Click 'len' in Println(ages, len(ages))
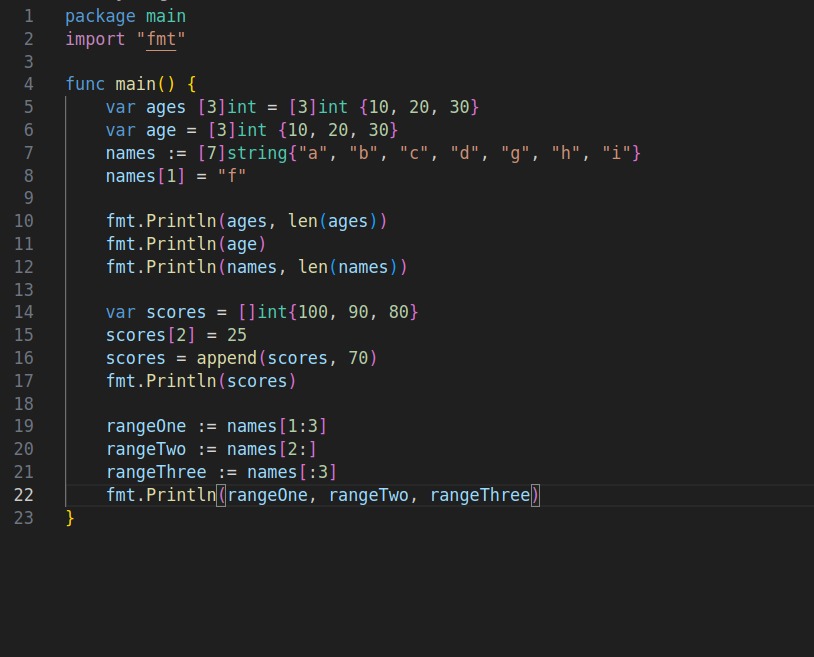Viewport: 814px width, 657px height. (303, 221)
